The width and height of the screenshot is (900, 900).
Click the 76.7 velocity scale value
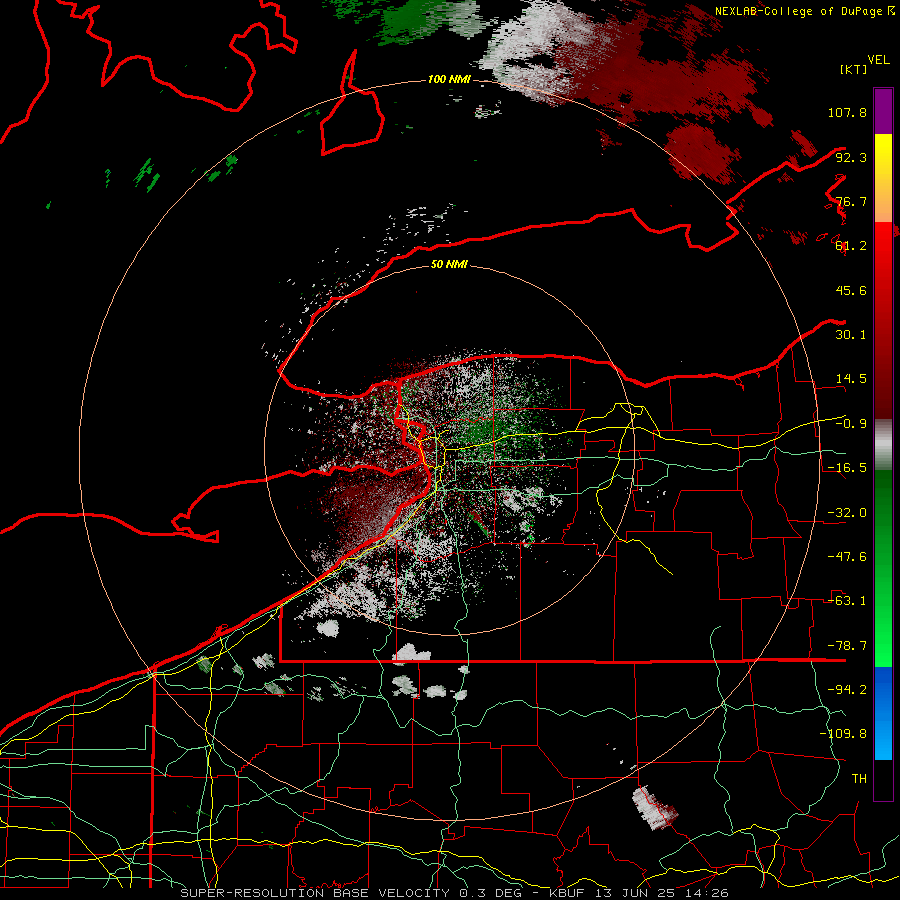pyautogui.click(x=851, y=201)
